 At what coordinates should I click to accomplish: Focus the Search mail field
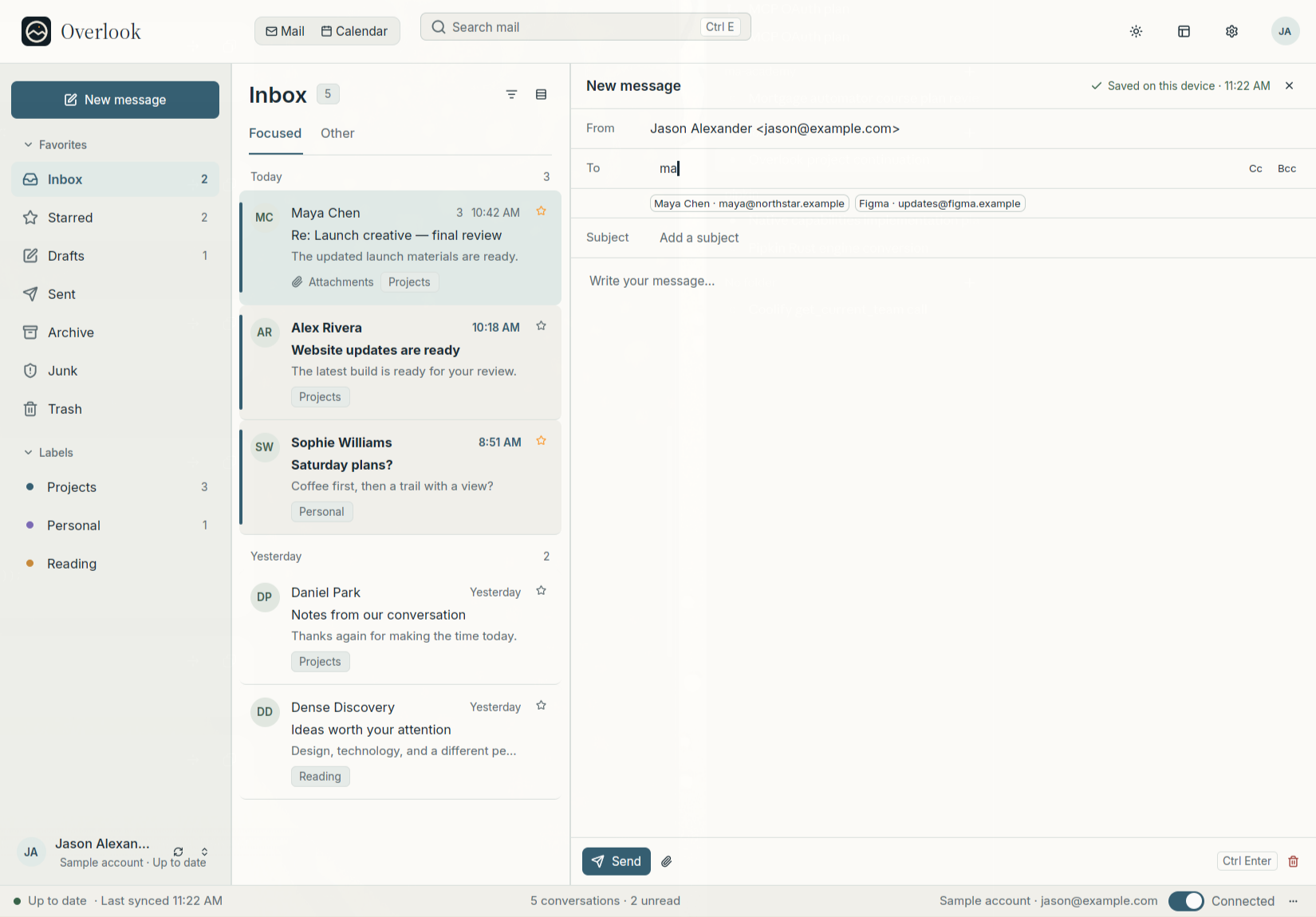click(x=585, y=27)
